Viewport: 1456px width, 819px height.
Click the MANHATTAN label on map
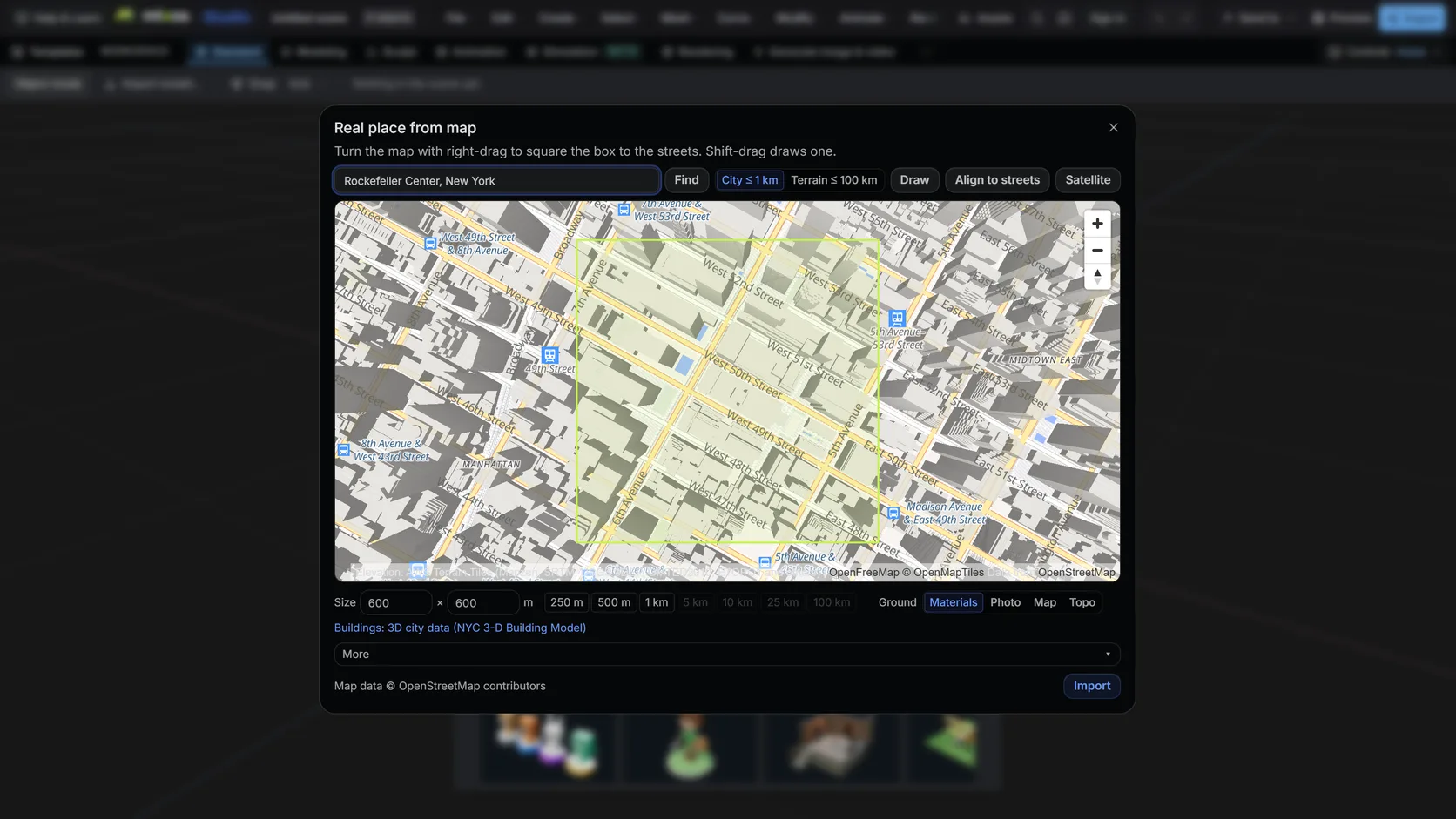coord(491,465)
